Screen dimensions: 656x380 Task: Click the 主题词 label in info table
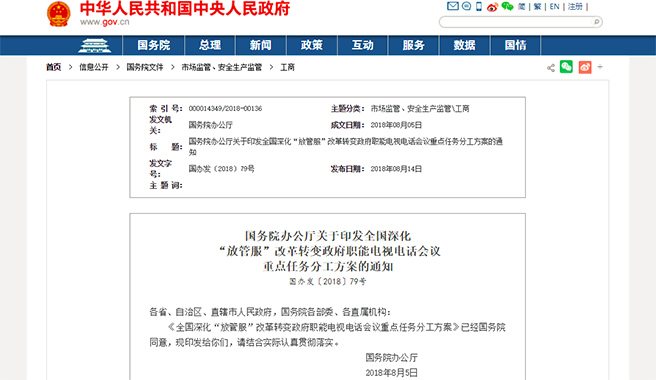(166, 185)
